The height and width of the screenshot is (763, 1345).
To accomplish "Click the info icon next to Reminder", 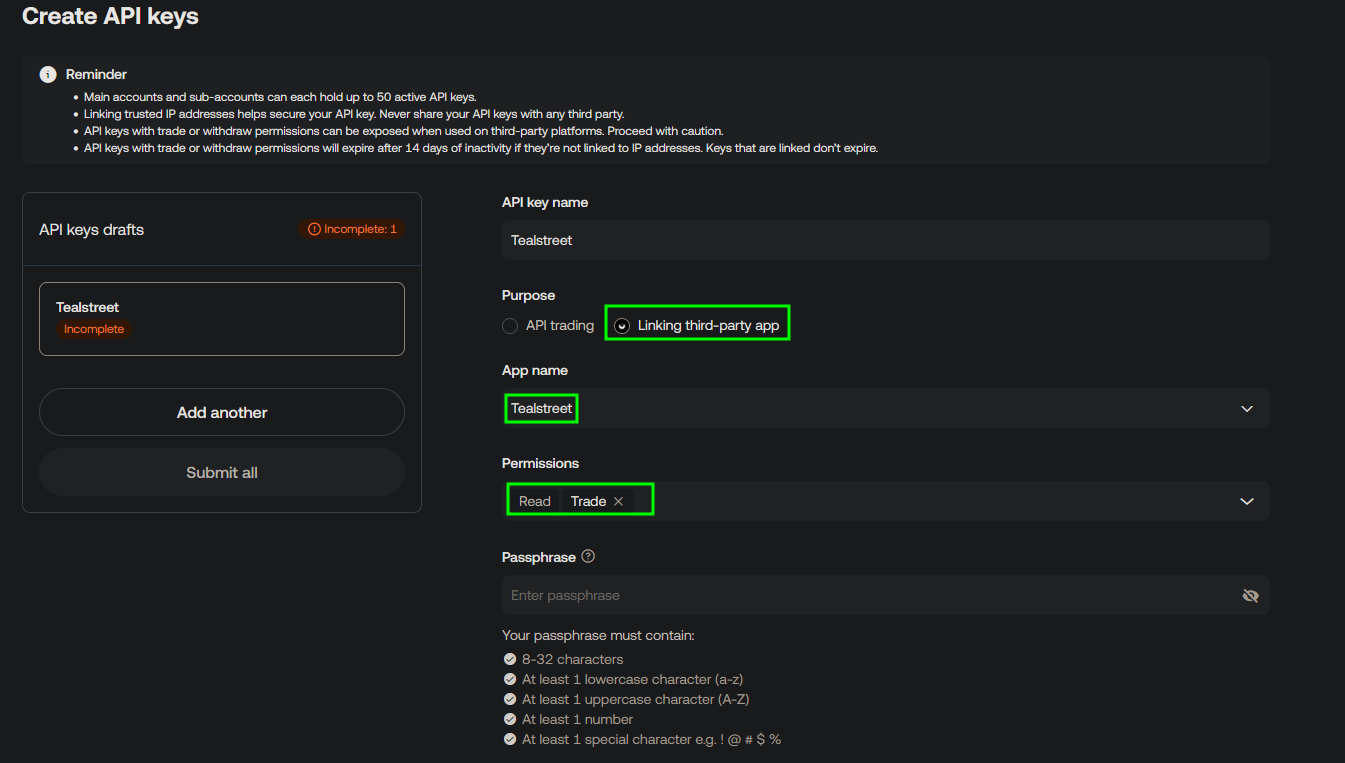I will (47, 74).
